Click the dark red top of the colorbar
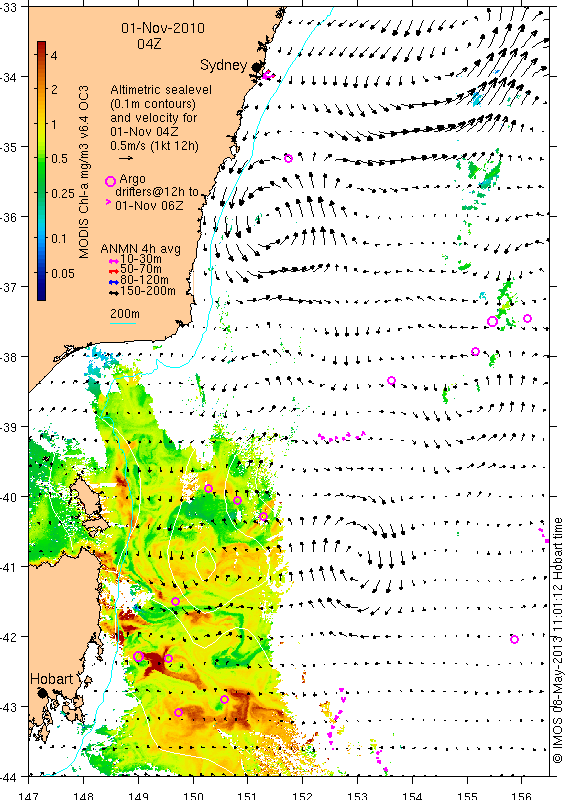Viewport: 570px width, 800px height. tap(42, 46)
